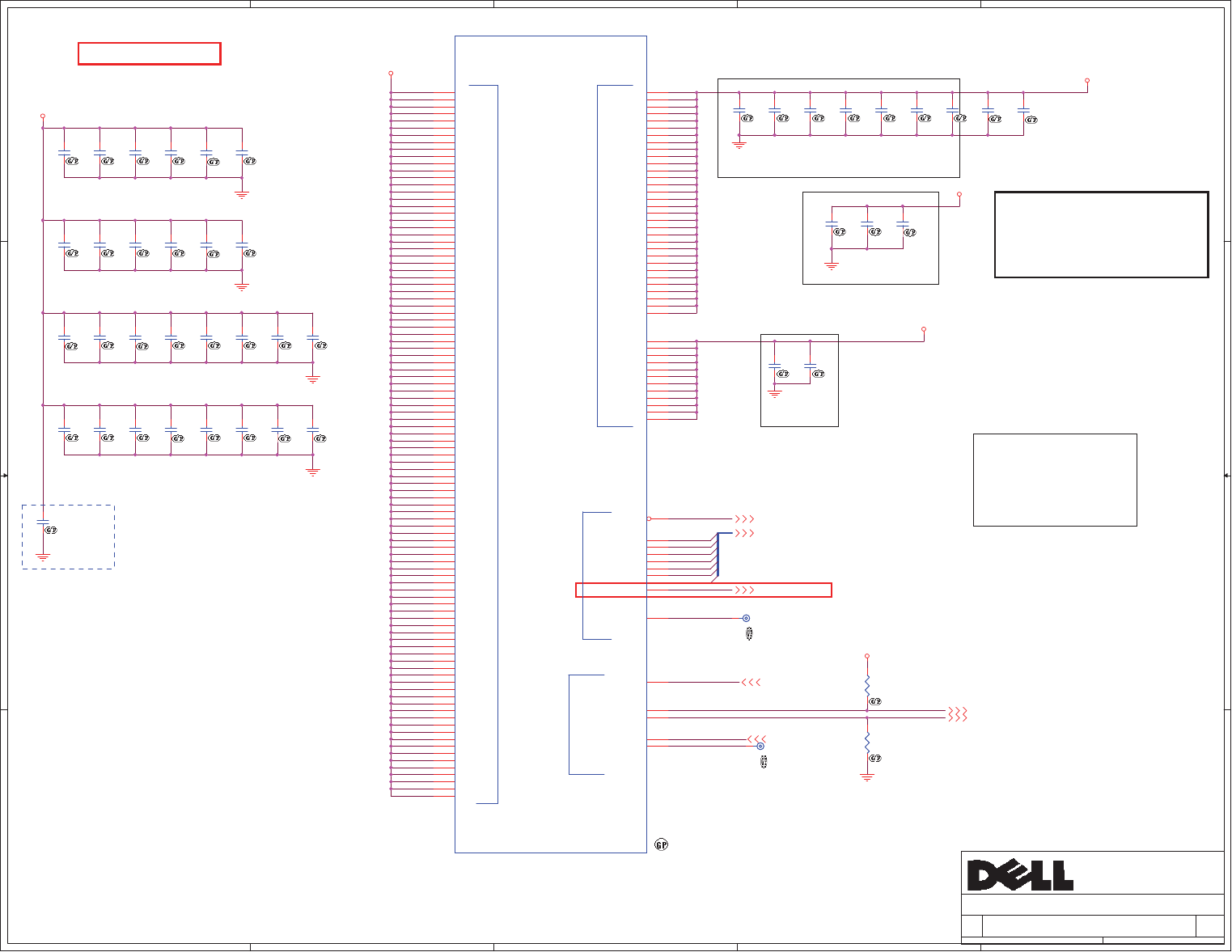Screen dimensions: 1232x952
Task: Select the ground symbol in the two-capacitor box
Action: pyautogui.click(x=775, y=394)
